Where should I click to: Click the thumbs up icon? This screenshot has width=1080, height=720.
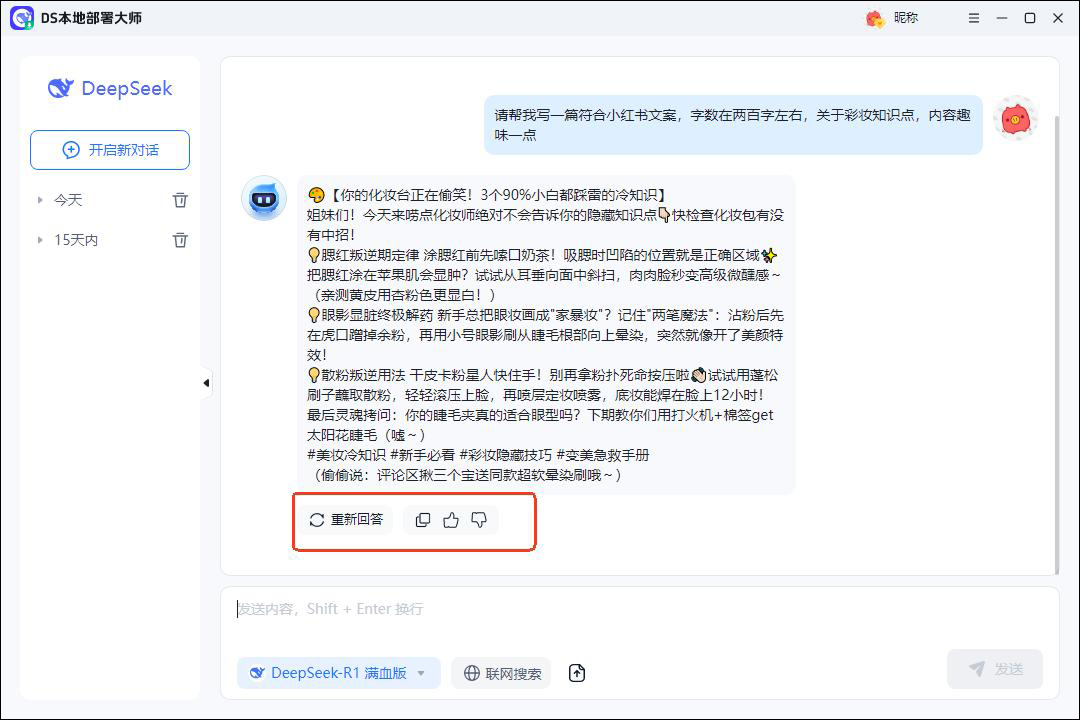point(451,520)
